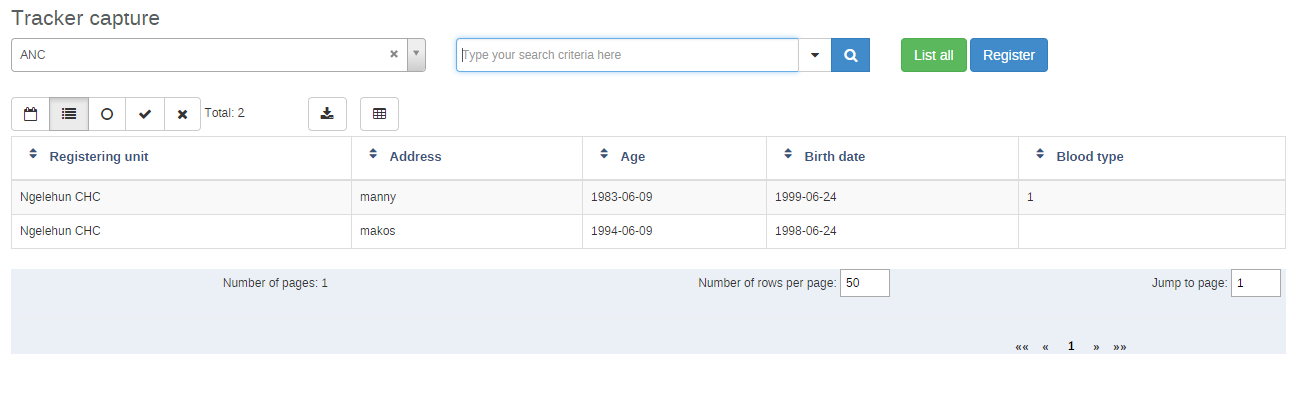Sort the table by Birth date

click(834, 157)
